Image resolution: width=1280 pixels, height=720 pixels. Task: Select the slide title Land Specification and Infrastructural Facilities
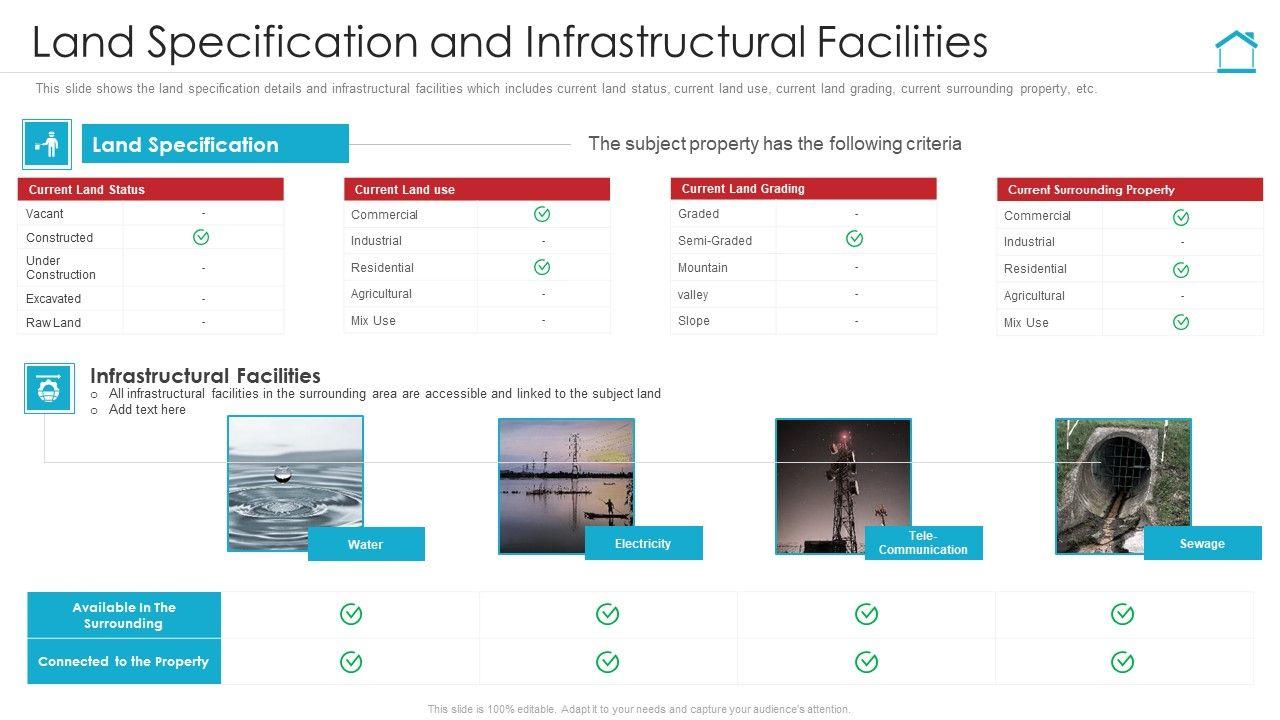pos(510,43)
